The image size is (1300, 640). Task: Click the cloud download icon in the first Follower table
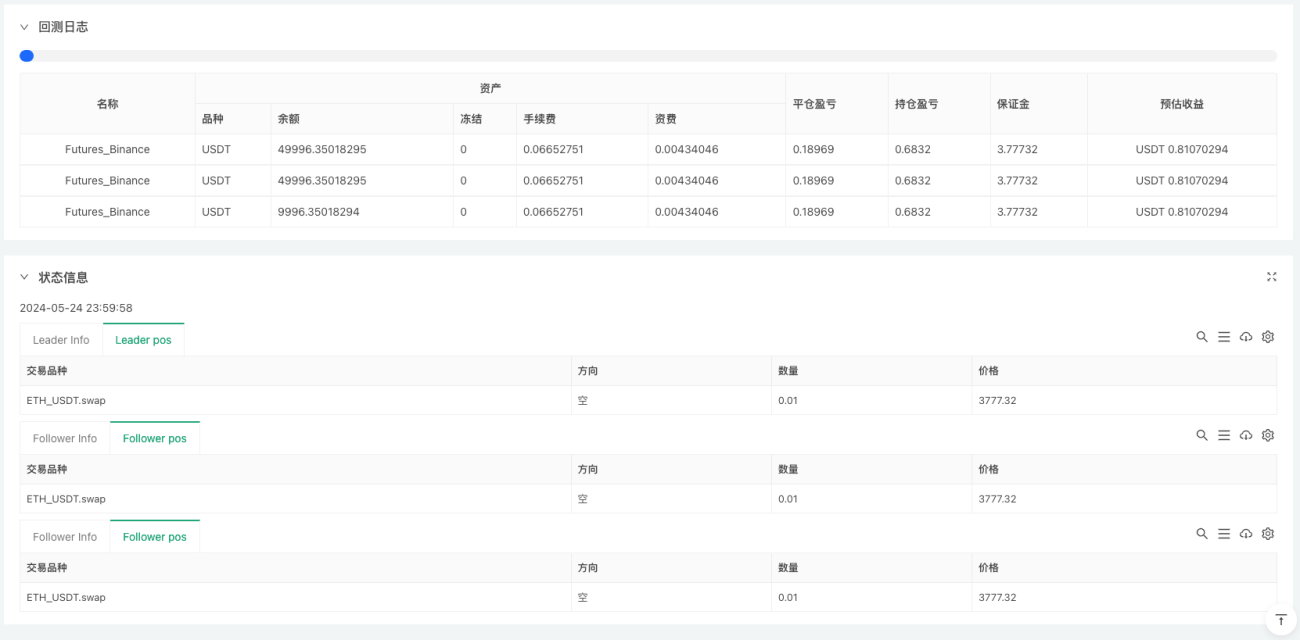1246,435
